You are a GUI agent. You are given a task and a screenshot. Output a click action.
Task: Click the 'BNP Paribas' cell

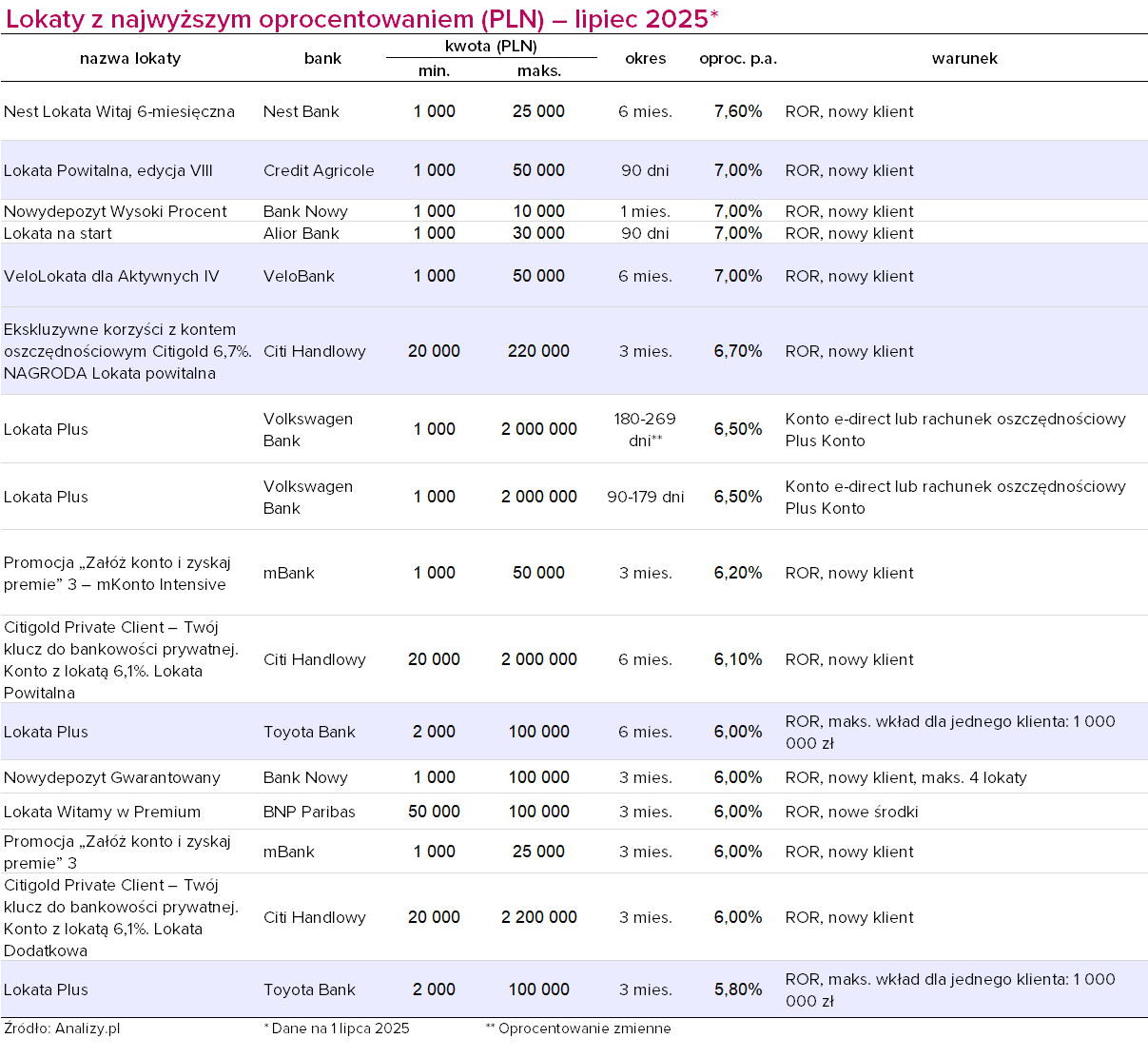pyautogui.click(x=309, y=812)
